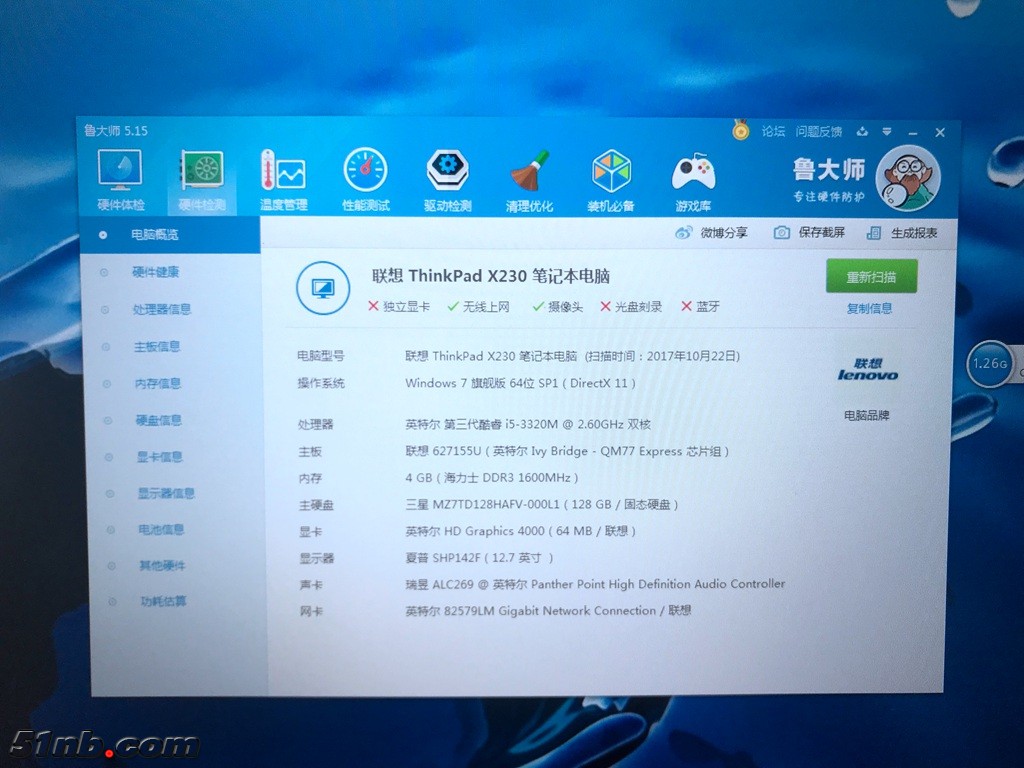Select 功耗估算 in the sidebar

(163, 601)
